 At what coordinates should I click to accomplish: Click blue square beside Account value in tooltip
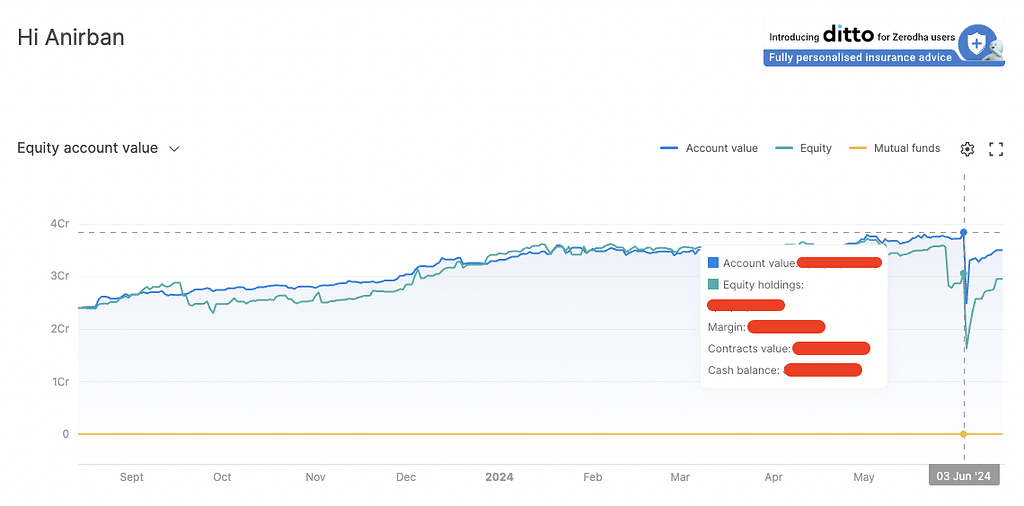(x=713, y=263)
